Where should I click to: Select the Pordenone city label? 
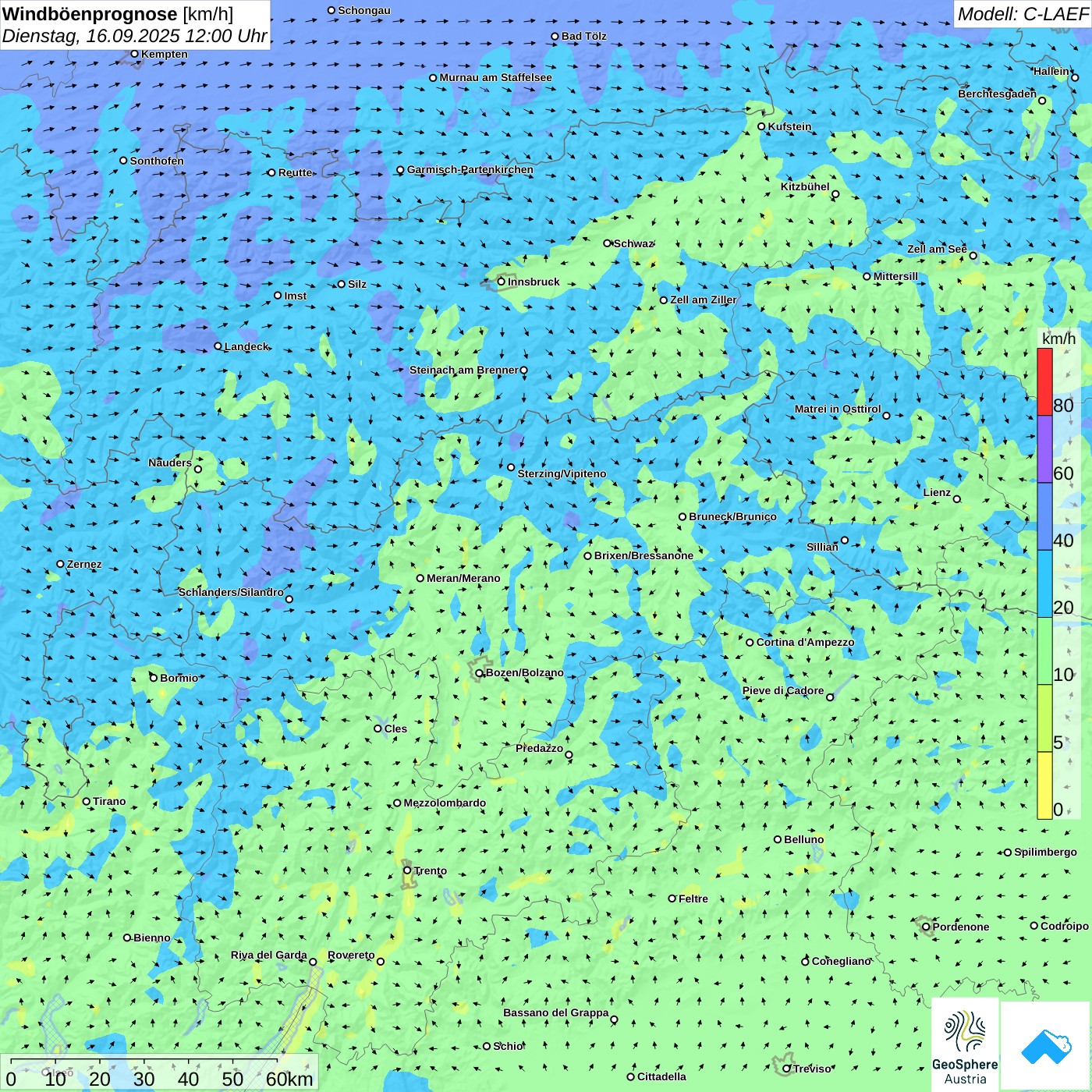point(961,927)
